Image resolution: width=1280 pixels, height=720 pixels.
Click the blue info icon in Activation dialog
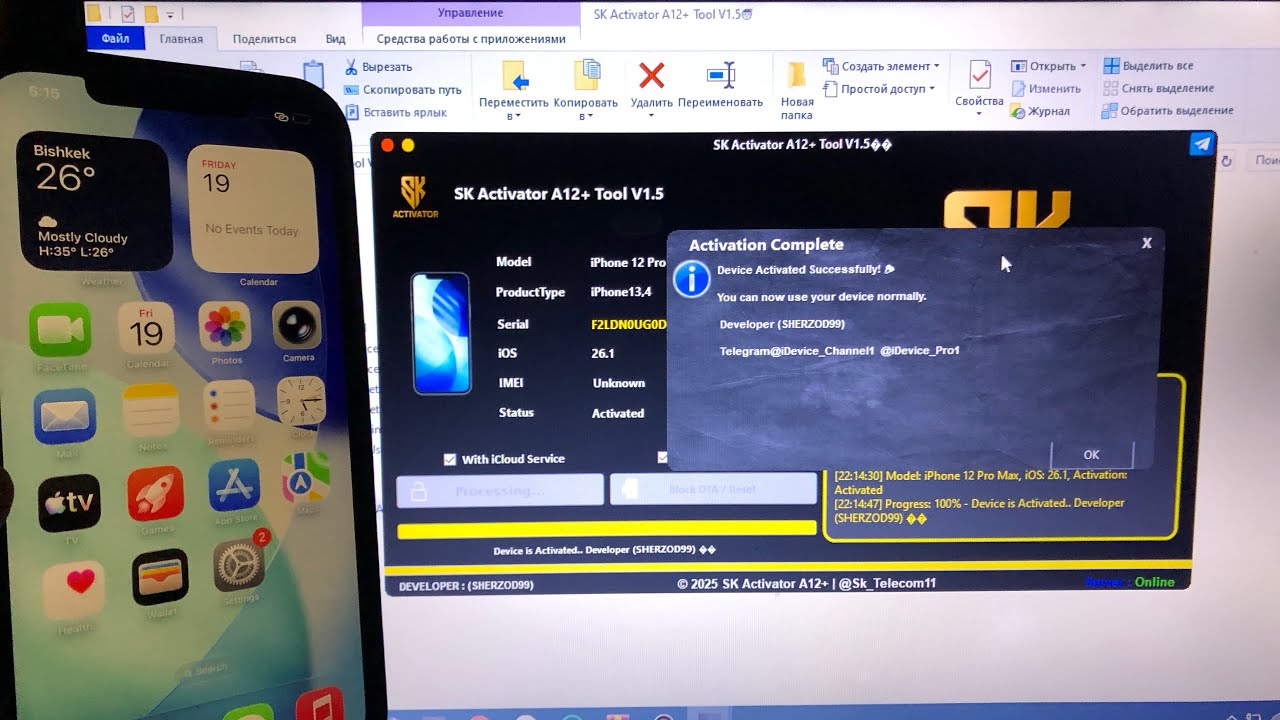(x=691, y=280)
